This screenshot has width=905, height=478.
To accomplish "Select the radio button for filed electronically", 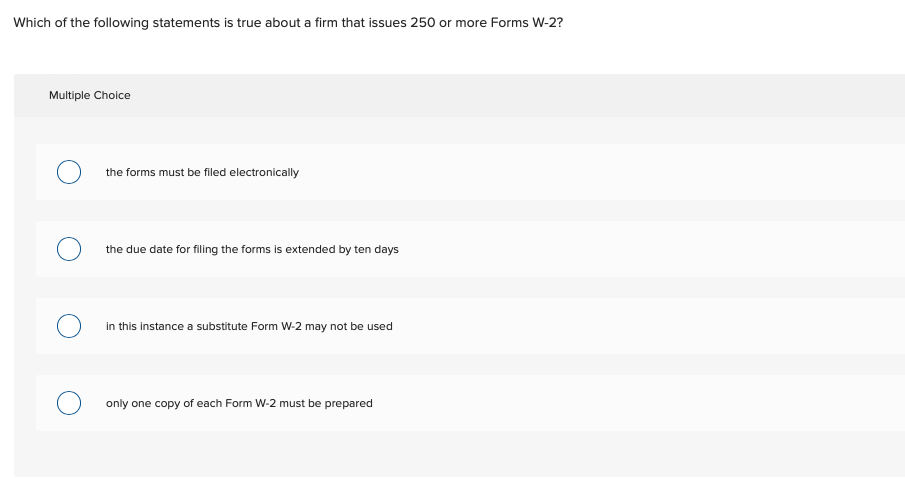I will (x=68, y=172).
